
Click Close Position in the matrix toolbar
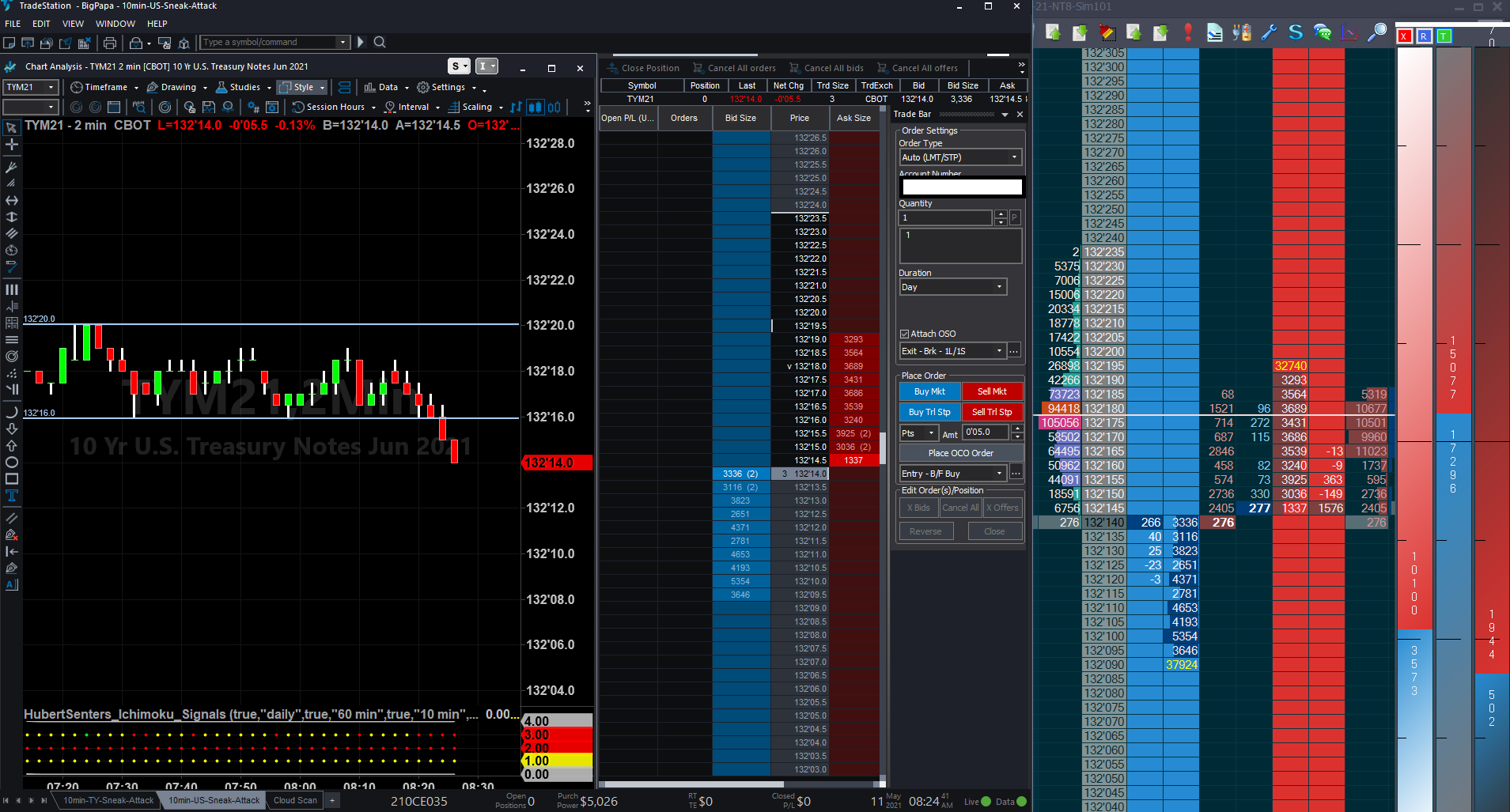[x=641, y=68]
